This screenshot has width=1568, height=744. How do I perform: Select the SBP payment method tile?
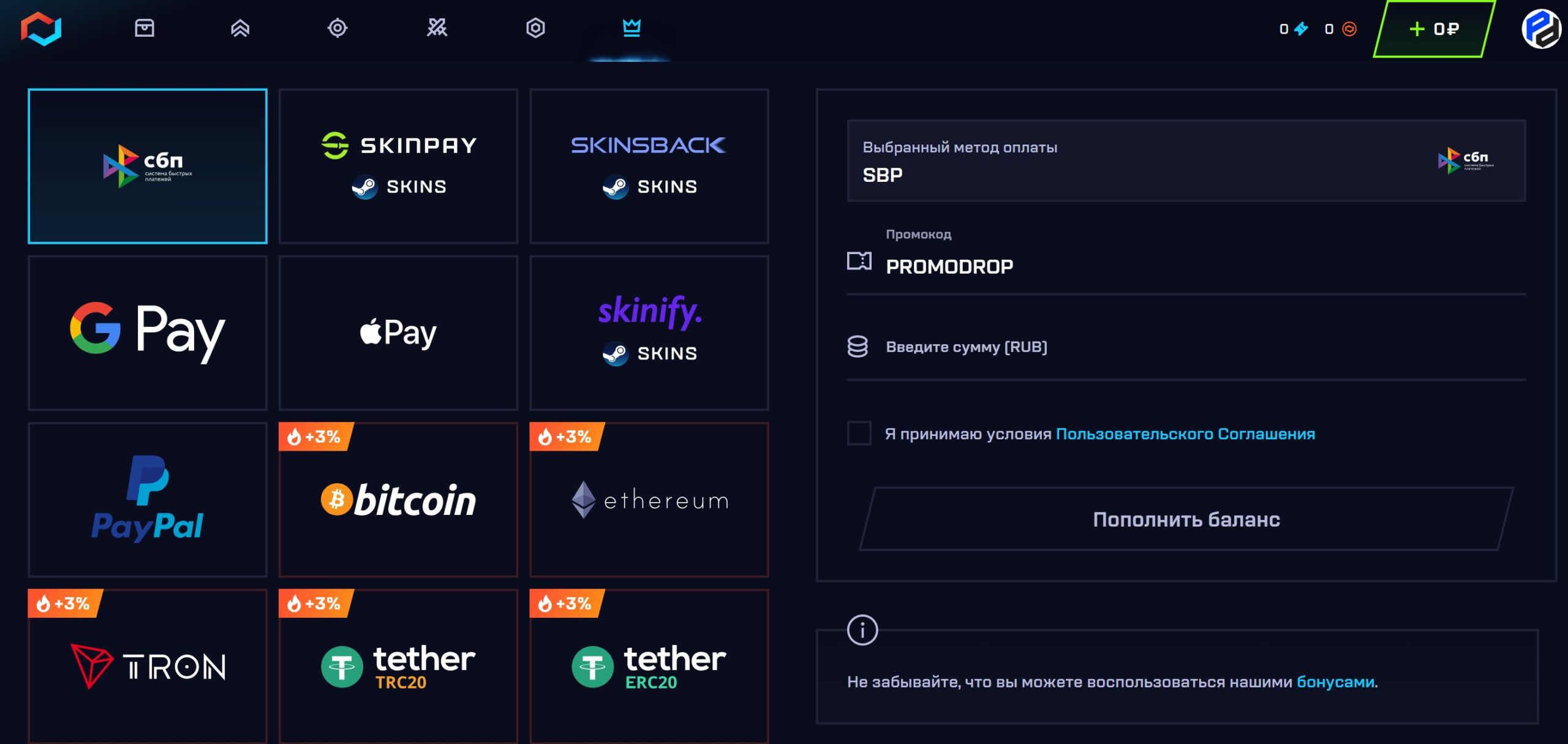148,166
